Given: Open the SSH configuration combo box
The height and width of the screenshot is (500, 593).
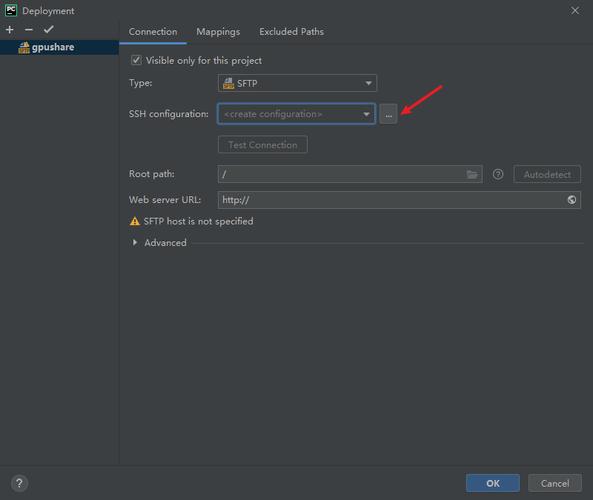Looking at the screenshot, I should 296,114.
